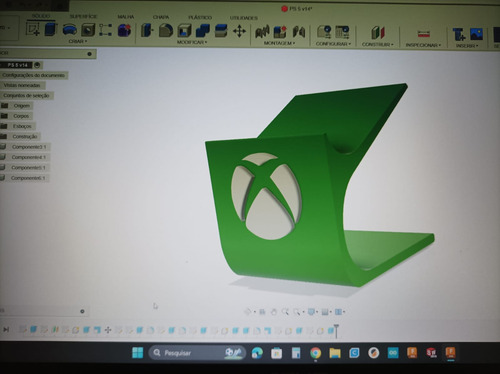The image size is (500, 374).
Task: Open the Montagem dropdown menu
Action: coord(279,43)
